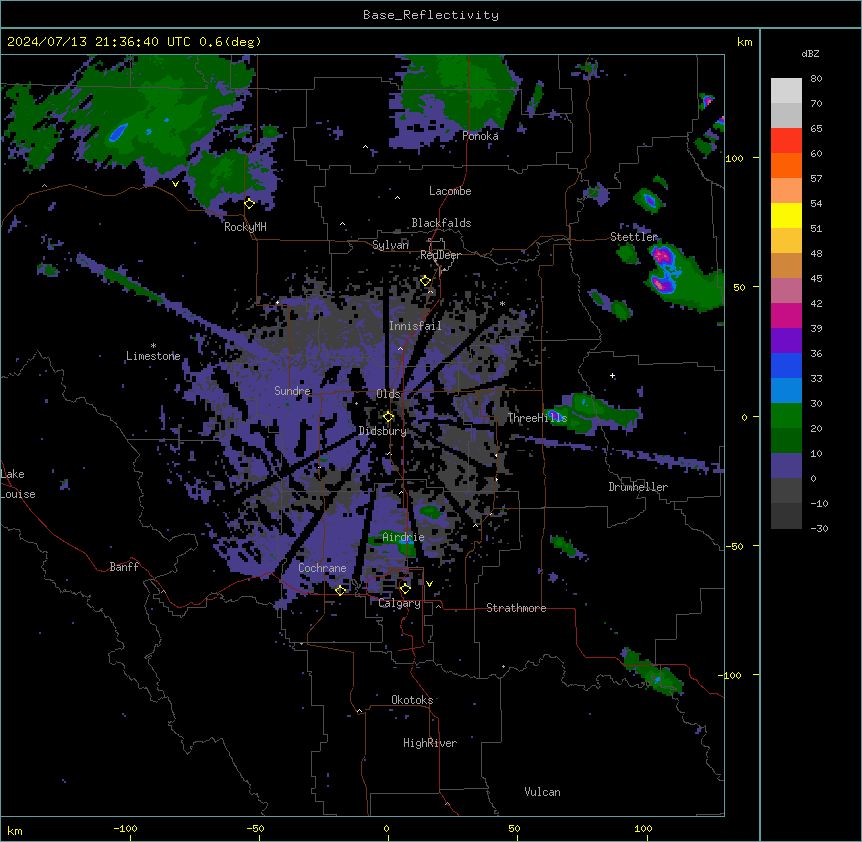Screen dimensions: 862x842
Task: Click the Ponoka town label
Action: [x=480, y=136]
